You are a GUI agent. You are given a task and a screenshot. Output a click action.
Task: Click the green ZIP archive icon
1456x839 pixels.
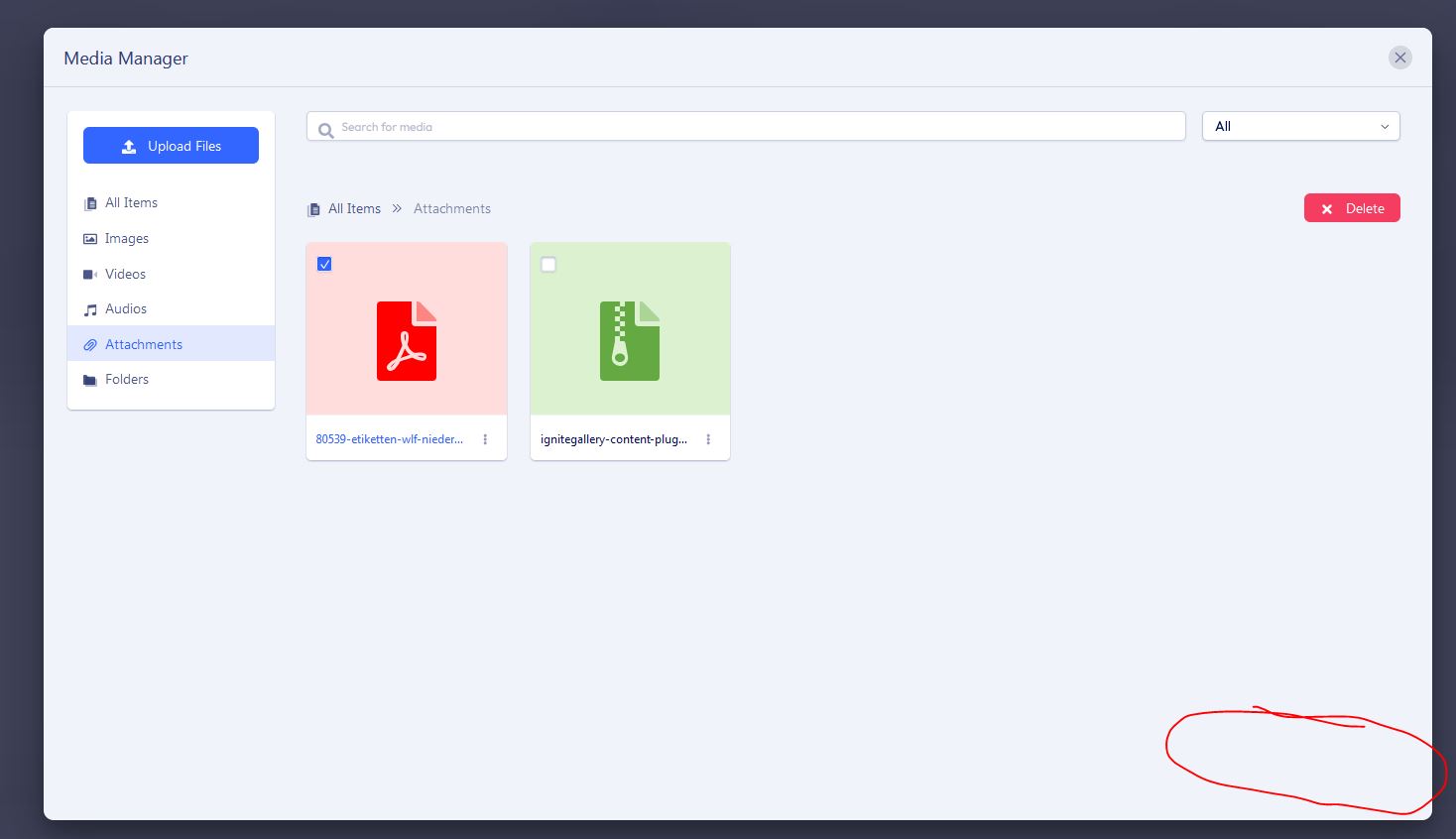tap(630, 341)
